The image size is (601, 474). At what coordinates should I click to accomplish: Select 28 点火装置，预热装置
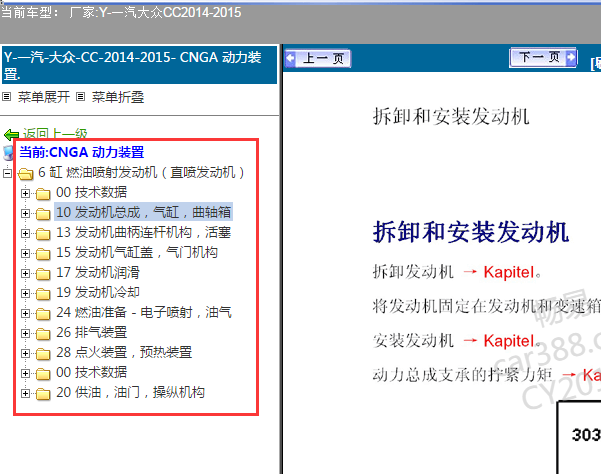(x=124, y=352)
